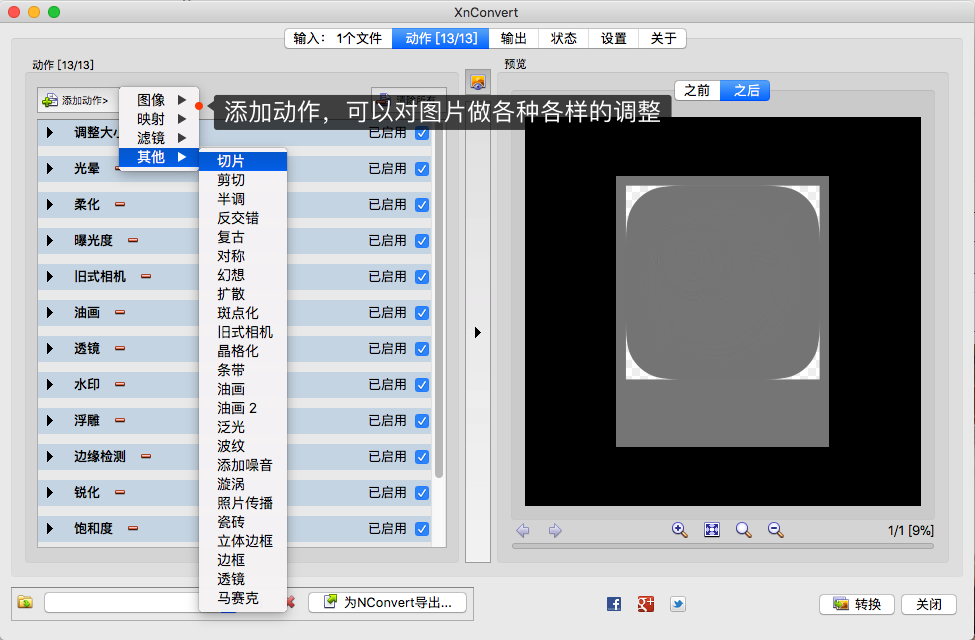975x640 pixels.
Task: Click the fit-to-window preview icon
Action: coord(711,530)
